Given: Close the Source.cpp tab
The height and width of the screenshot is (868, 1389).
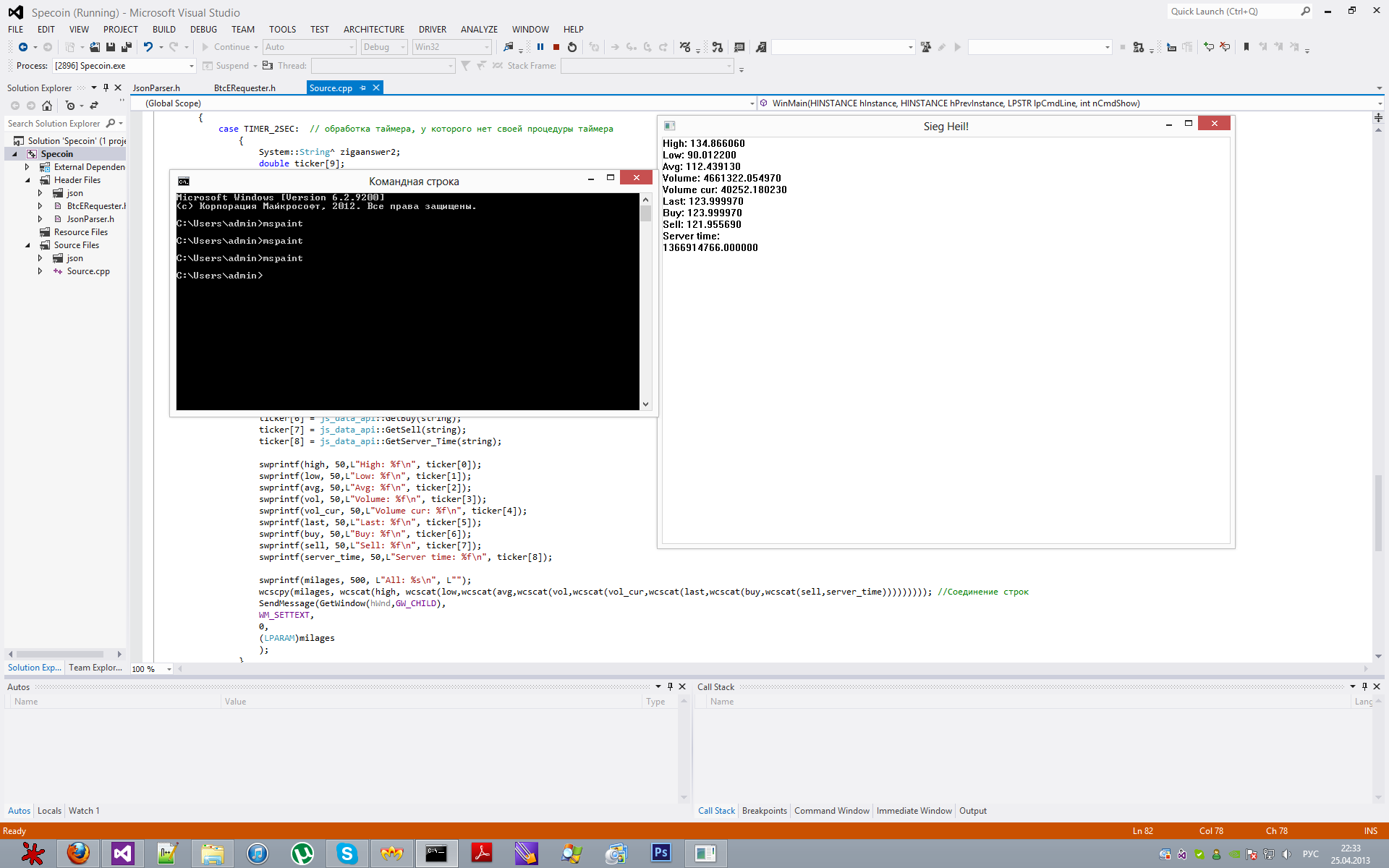Looking at the screenshot, I should [376, 88].
